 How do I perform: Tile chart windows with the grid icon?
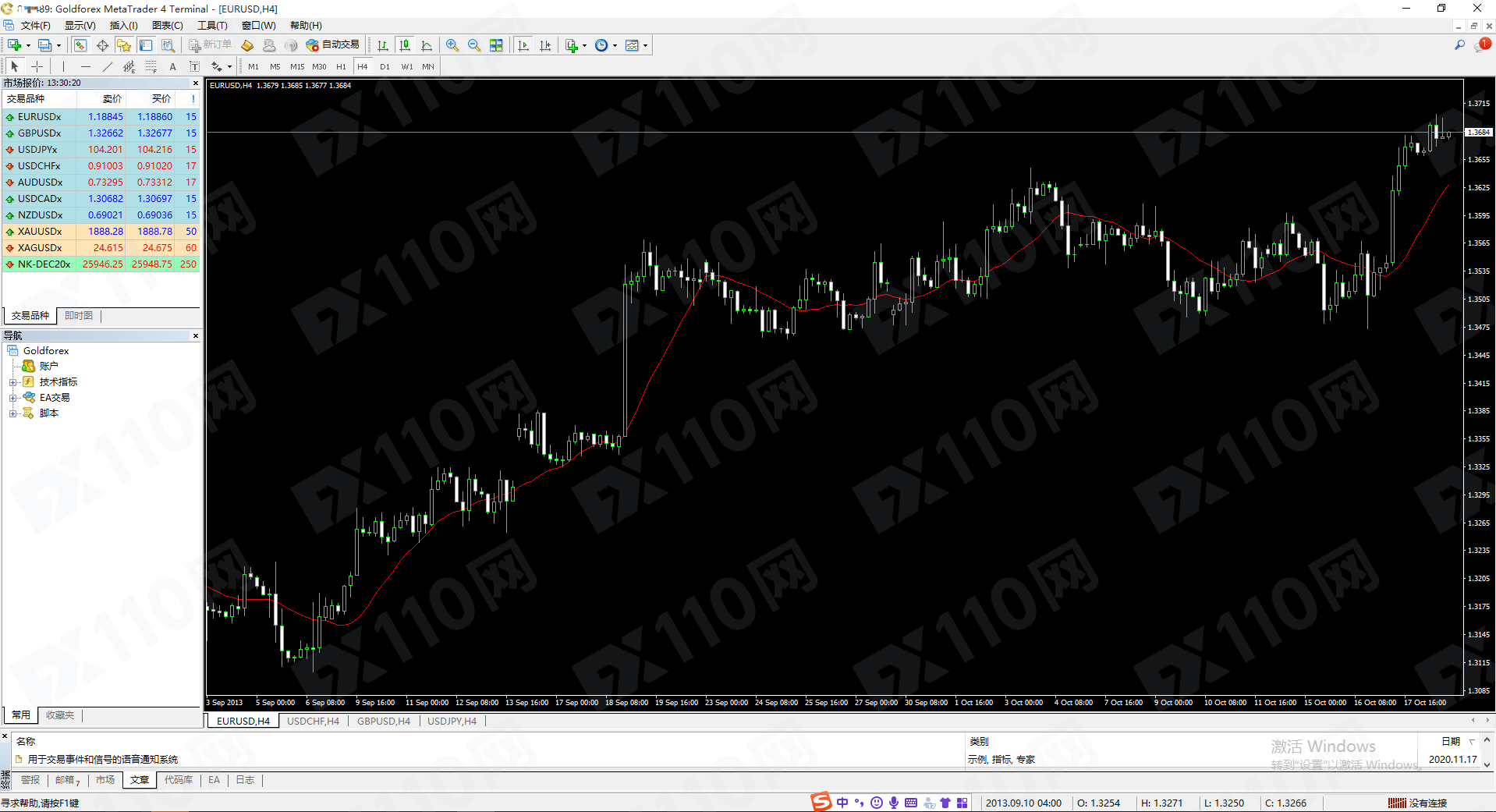[496, 45]
